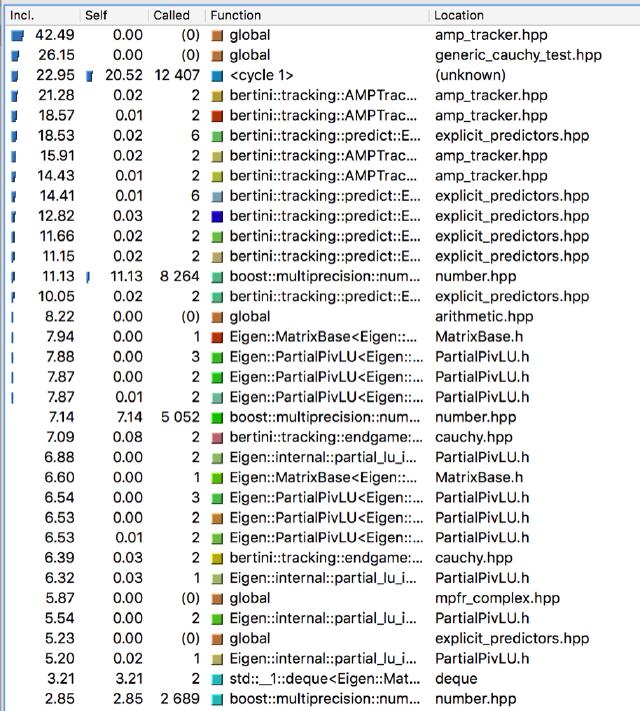Select the predict row with inclusive 14.41
Image resolution: width=640 pixels, height=711 pixels.
322,196
